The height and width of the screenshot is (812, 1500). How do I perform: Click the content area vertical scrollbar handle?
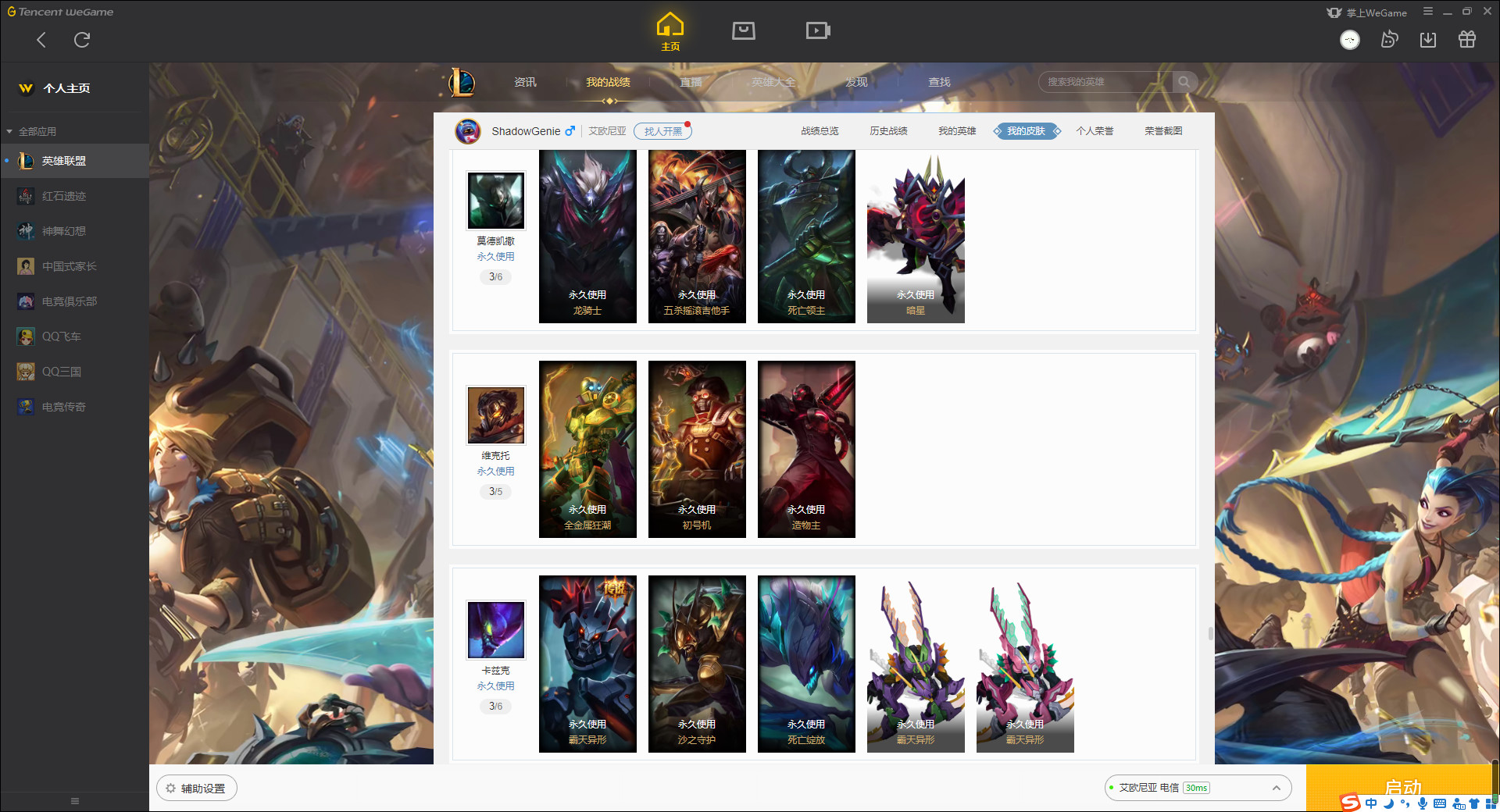point(1211,633)
